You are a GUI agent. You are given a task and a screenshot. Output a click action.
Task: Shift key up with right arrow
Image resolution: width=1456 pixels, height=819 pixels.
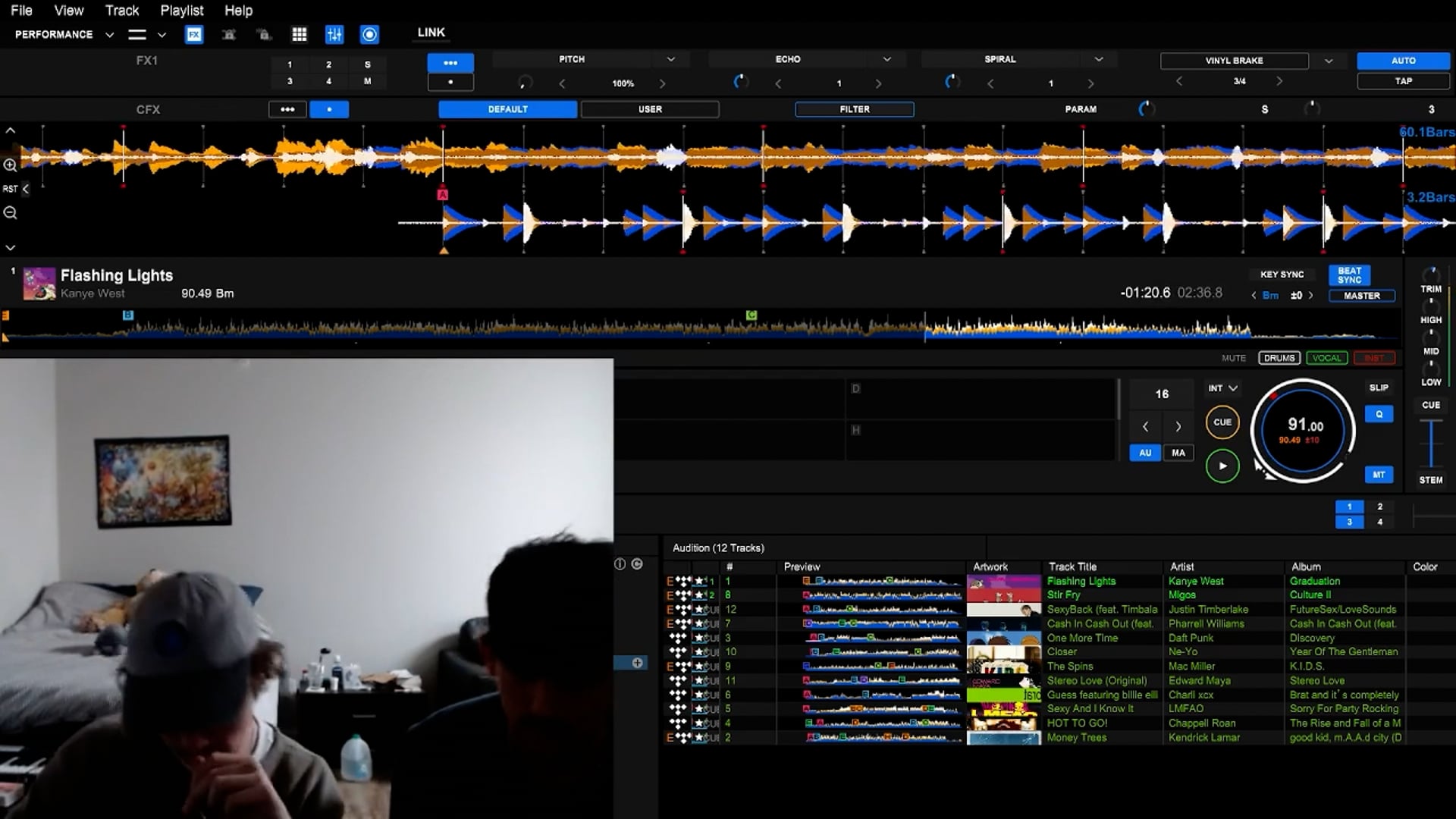1310,296
